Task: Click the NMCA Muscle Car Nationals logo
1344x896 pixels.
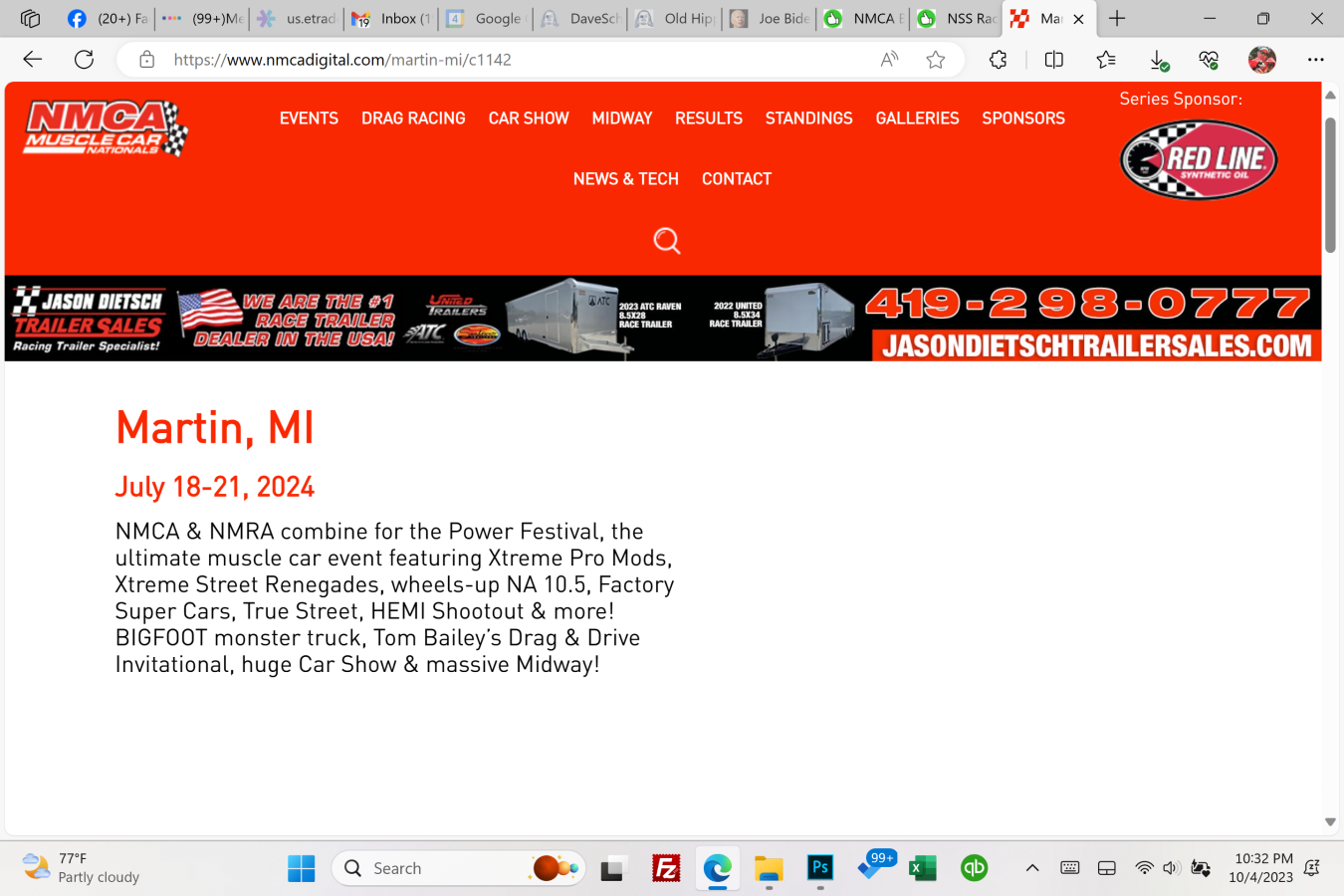Action: pyautogui.click(x=106, y=128)
